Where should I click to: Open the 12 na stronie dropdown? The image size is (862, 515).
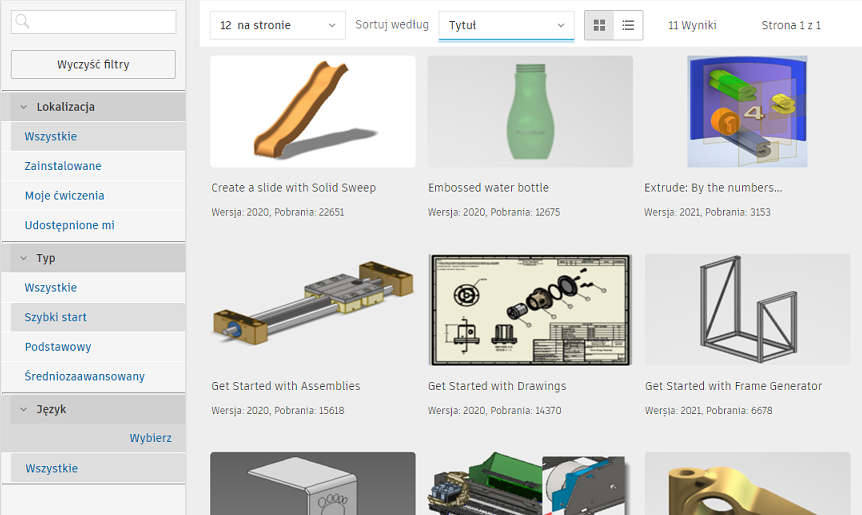pyautogui.click(x=278, y=25)
